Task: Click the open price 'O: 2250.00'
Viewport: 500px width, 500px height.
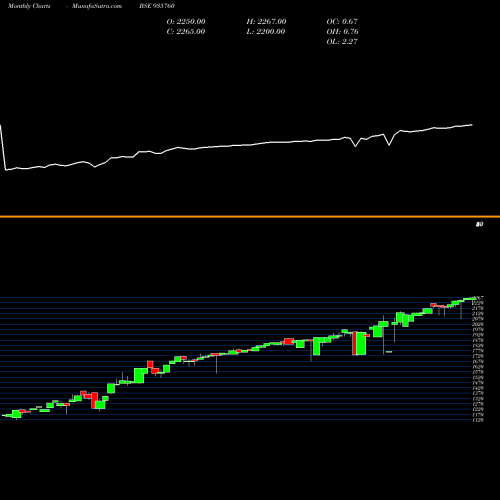Action: (x=186, y=22)
